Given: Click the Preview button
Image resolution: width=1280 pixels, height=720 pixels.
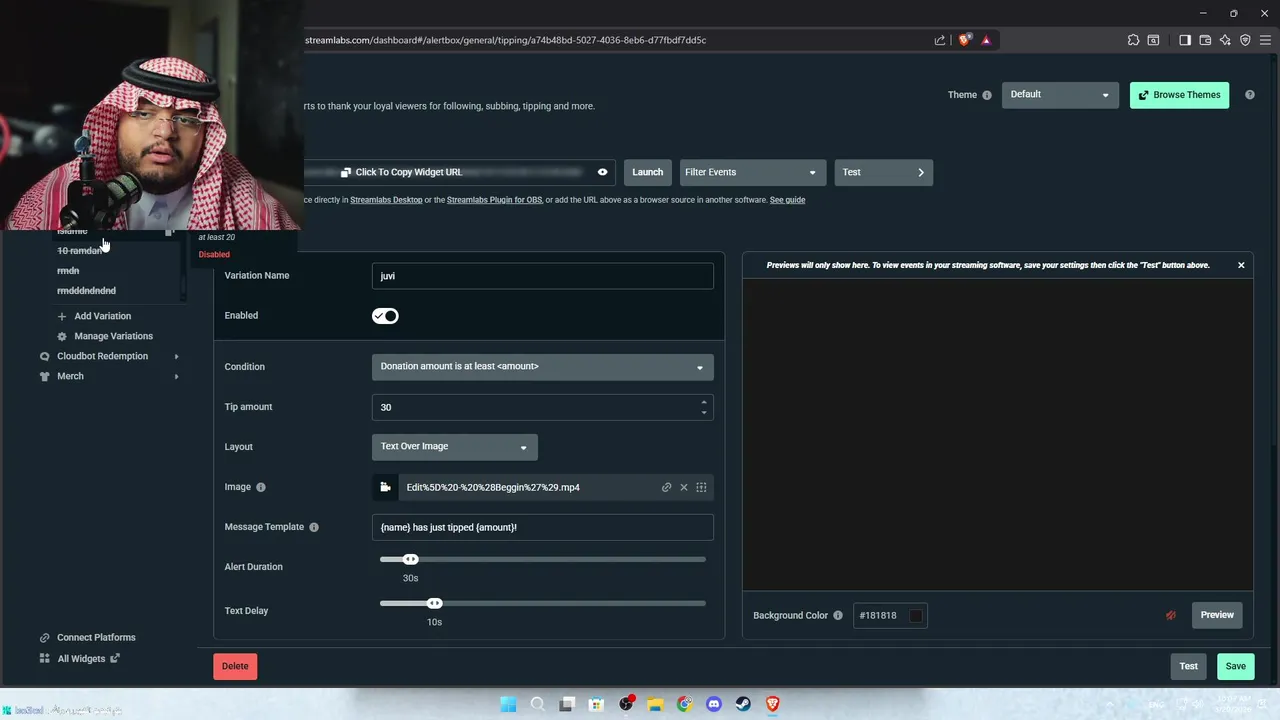Looking at the screenshot, I should [x=1217, y=615].
